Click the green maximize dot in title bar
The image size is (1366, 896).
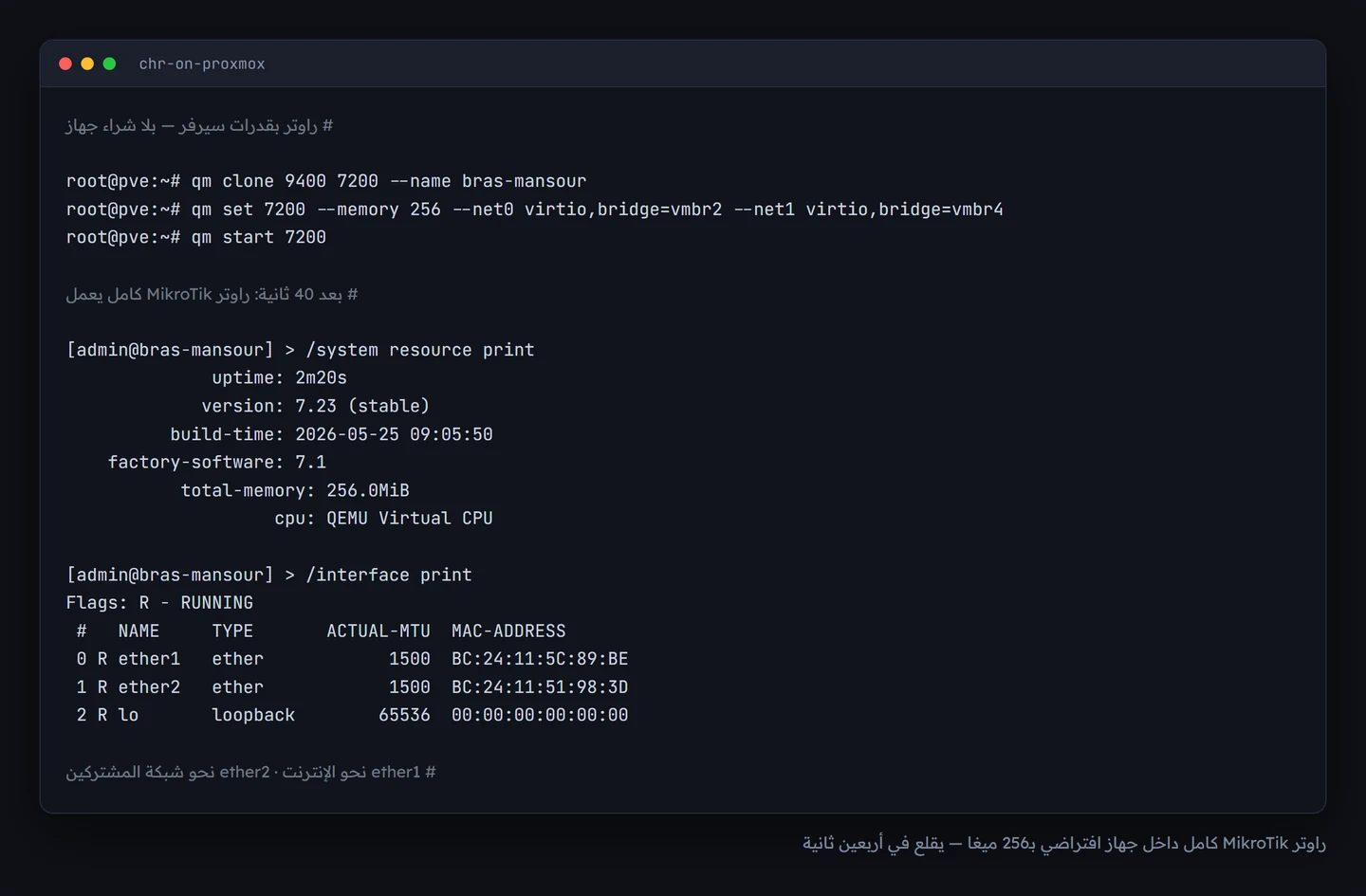pos(109,64)
